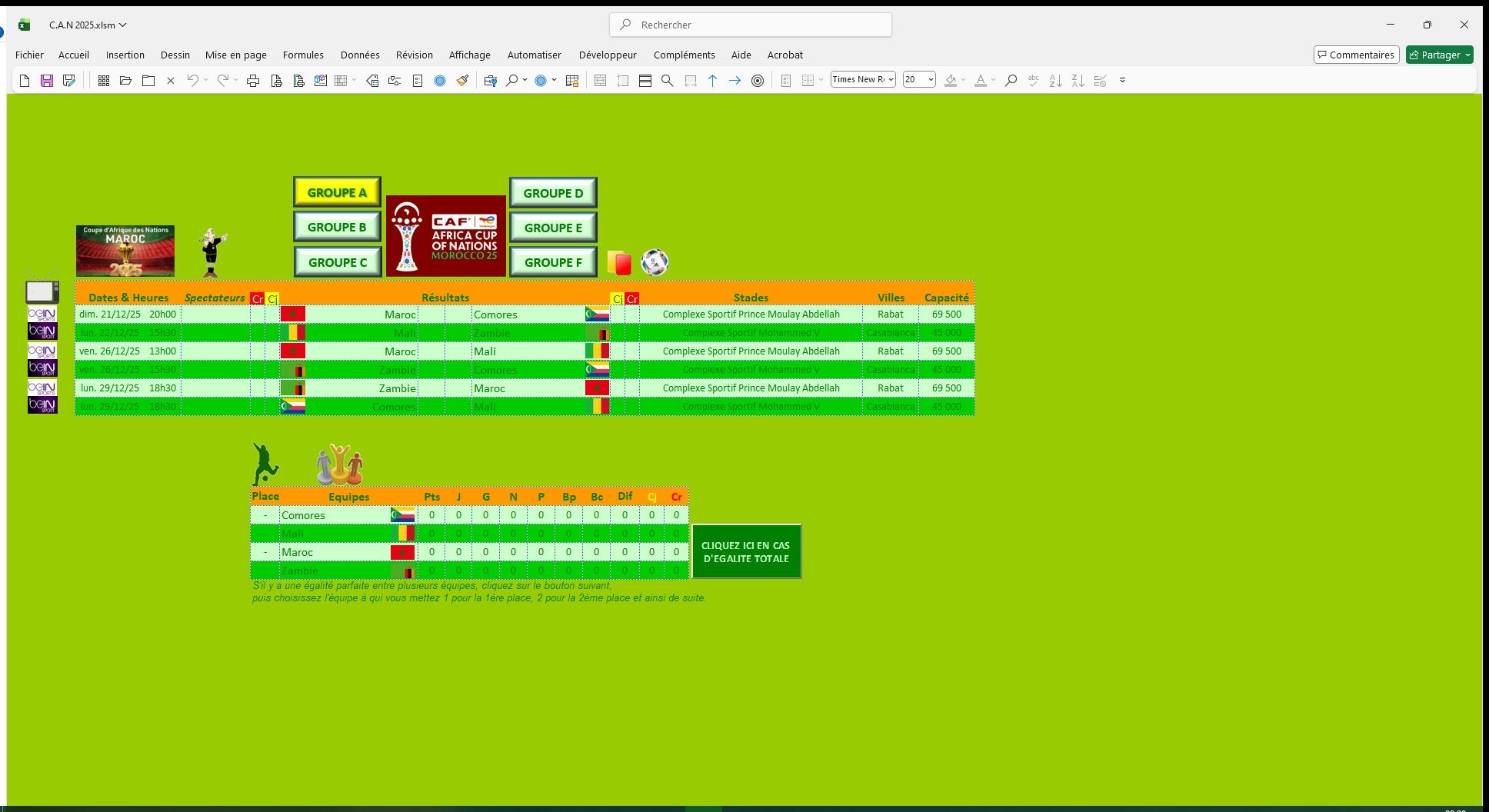Open the font size dropdown
This screenshot has width=1489, height=812.
point(931,80)
